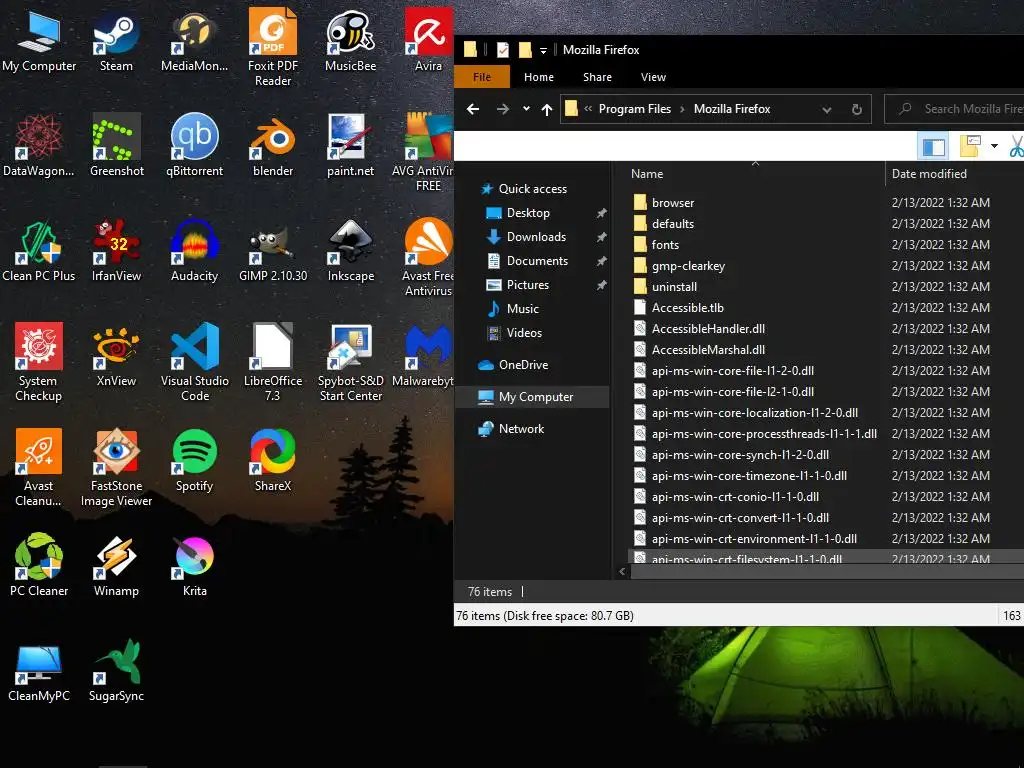Select Pictures in the navigation pane
Image resolution: width=1024 pixels, height=768 pixels.
(527, 285)
